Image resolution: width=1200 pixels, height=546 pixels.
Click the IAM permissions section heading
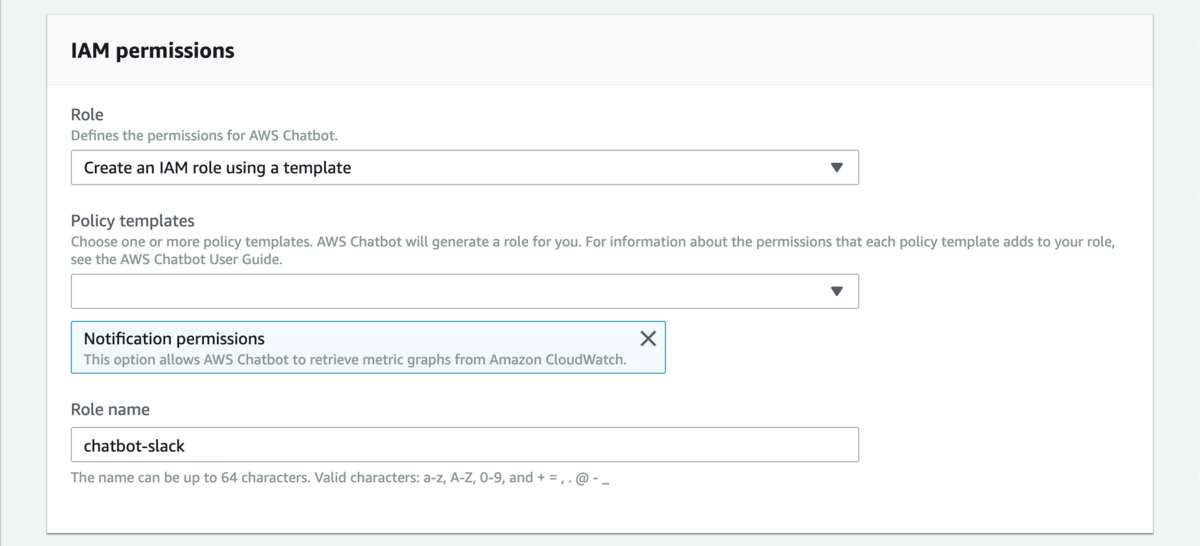152,50
